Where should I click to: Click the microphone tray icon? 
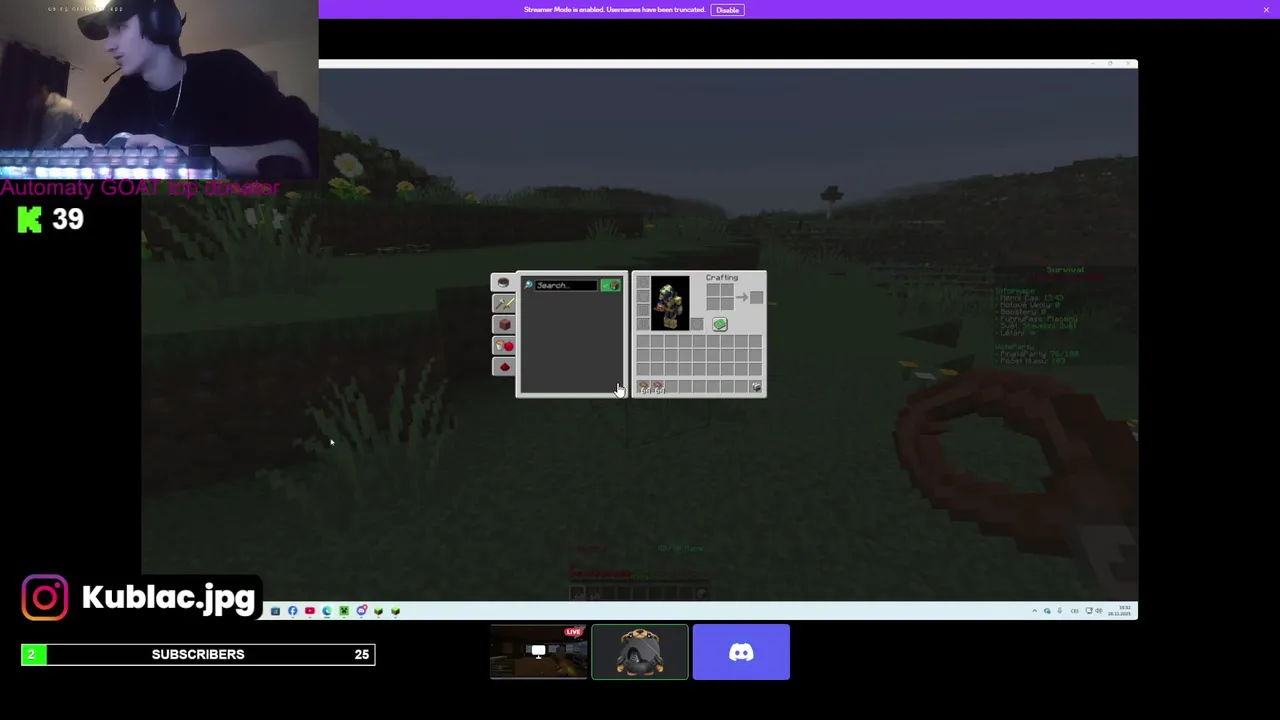[x=1059, y=611]
